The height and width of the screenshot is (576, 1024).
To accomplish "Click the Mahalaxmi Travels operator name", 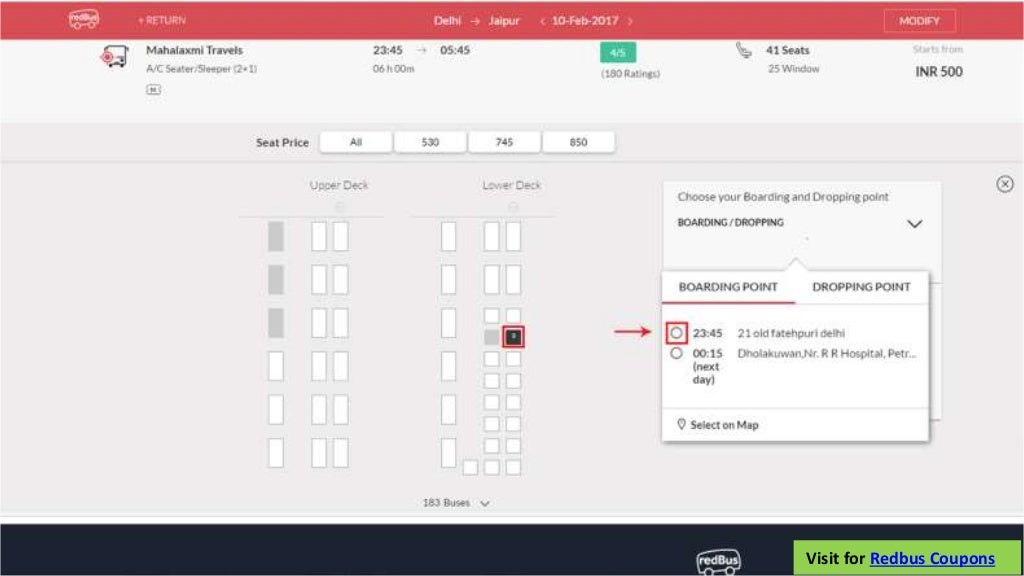I will point(195,50).
